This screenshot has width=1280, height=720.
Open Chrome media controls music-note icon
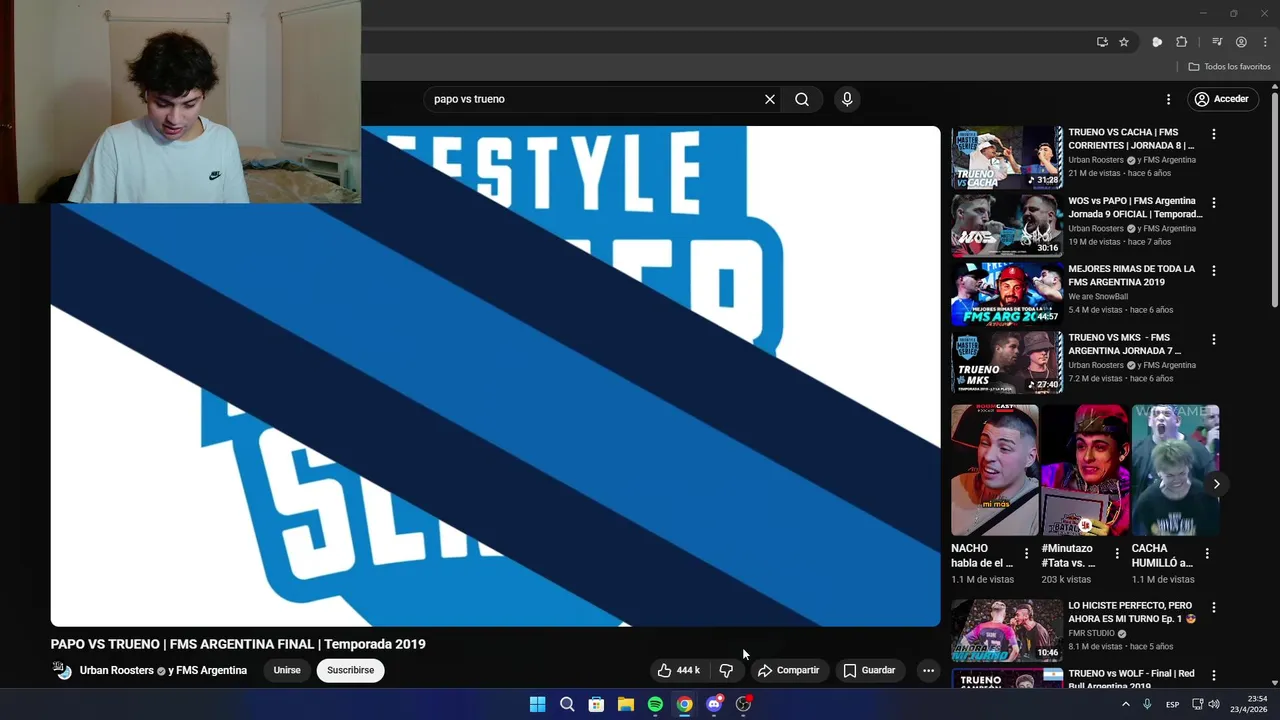[x=1217, y=42]
